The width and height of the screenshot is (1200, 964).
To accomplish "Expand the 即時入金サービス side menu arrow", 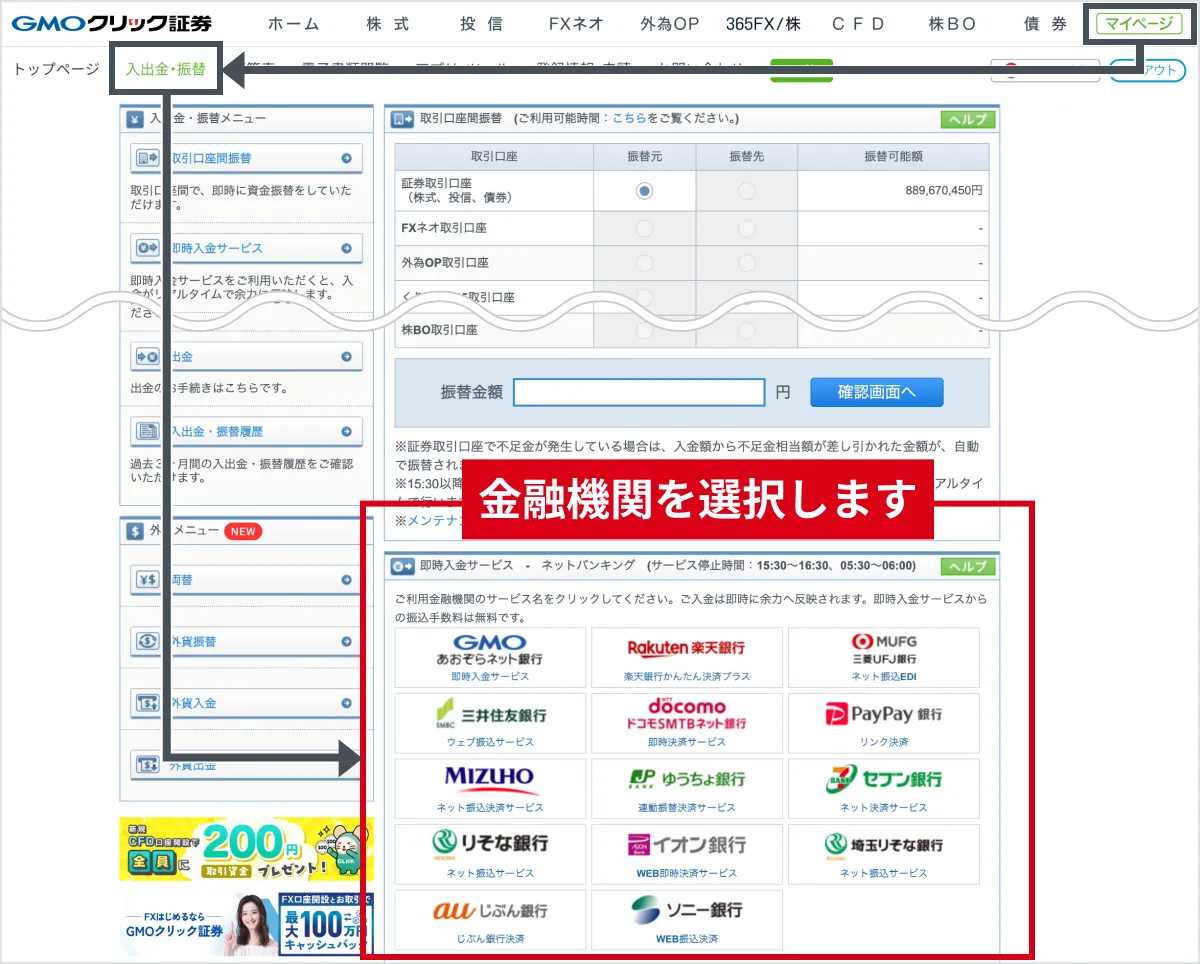I will pyautogui.click(x=346, y=248).
